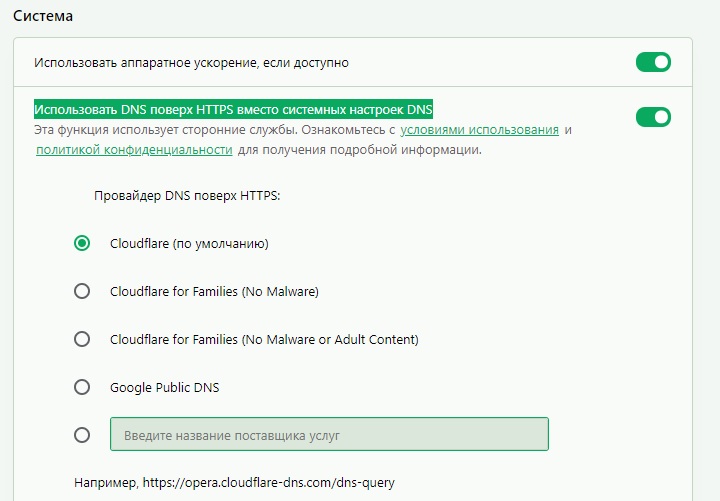Viewport: 720px width, 501px height.
Task: Pick the Google Public DNS radio button
Action: click(82, 387)
